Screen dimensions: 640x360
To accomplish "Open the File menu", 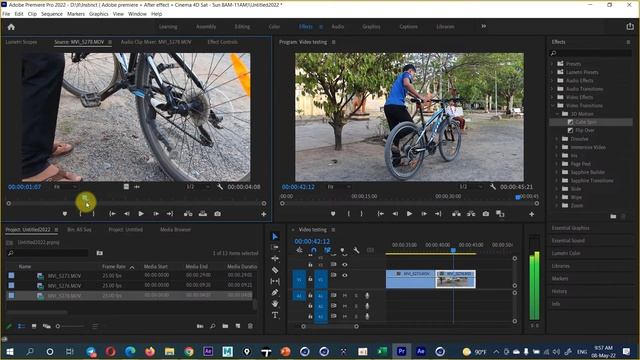I will [6, 14].
